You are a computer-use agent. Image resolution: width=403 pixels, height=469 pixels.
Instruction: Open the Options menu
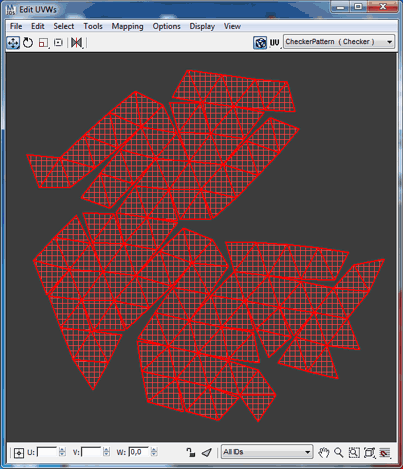[x=166, y=26]
